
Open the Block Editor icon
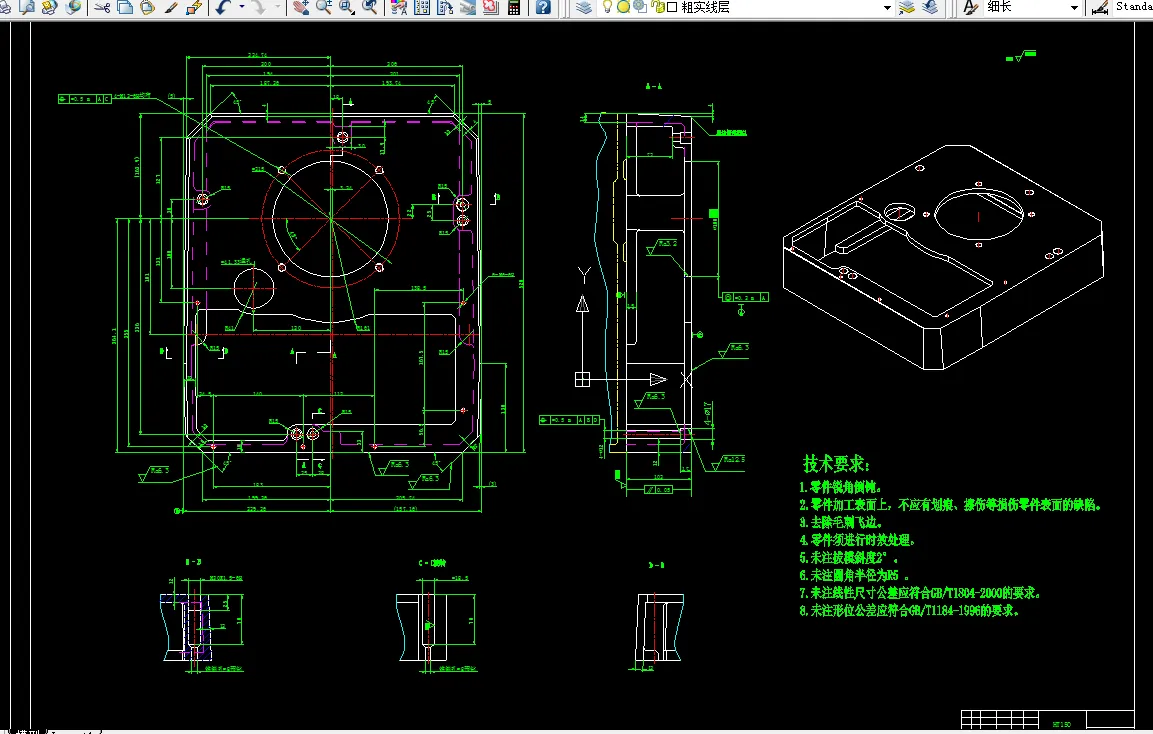(x=194, y=7)
